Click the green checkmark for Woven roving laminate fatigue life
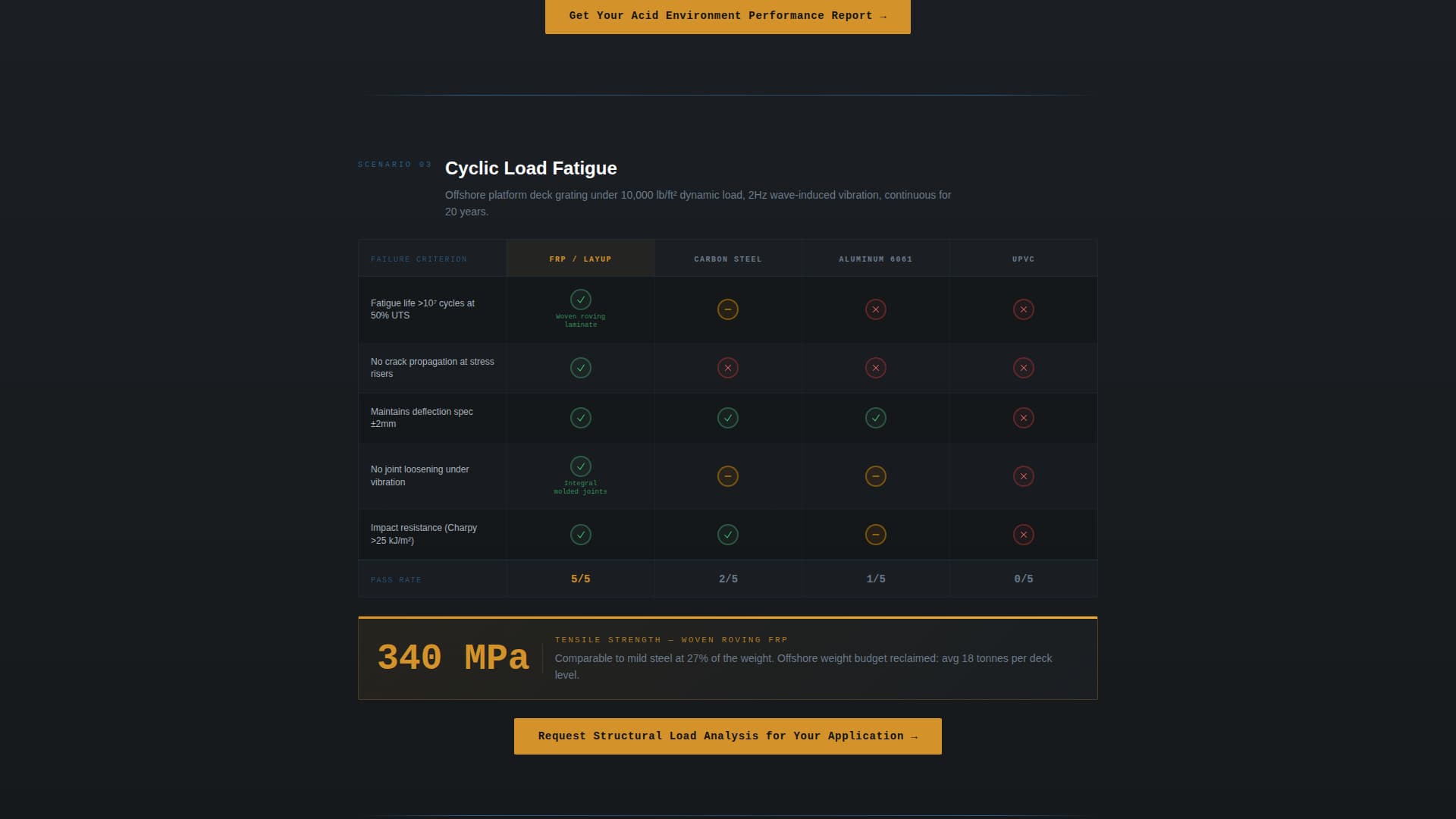The image size is (1456, 819). 580,300
